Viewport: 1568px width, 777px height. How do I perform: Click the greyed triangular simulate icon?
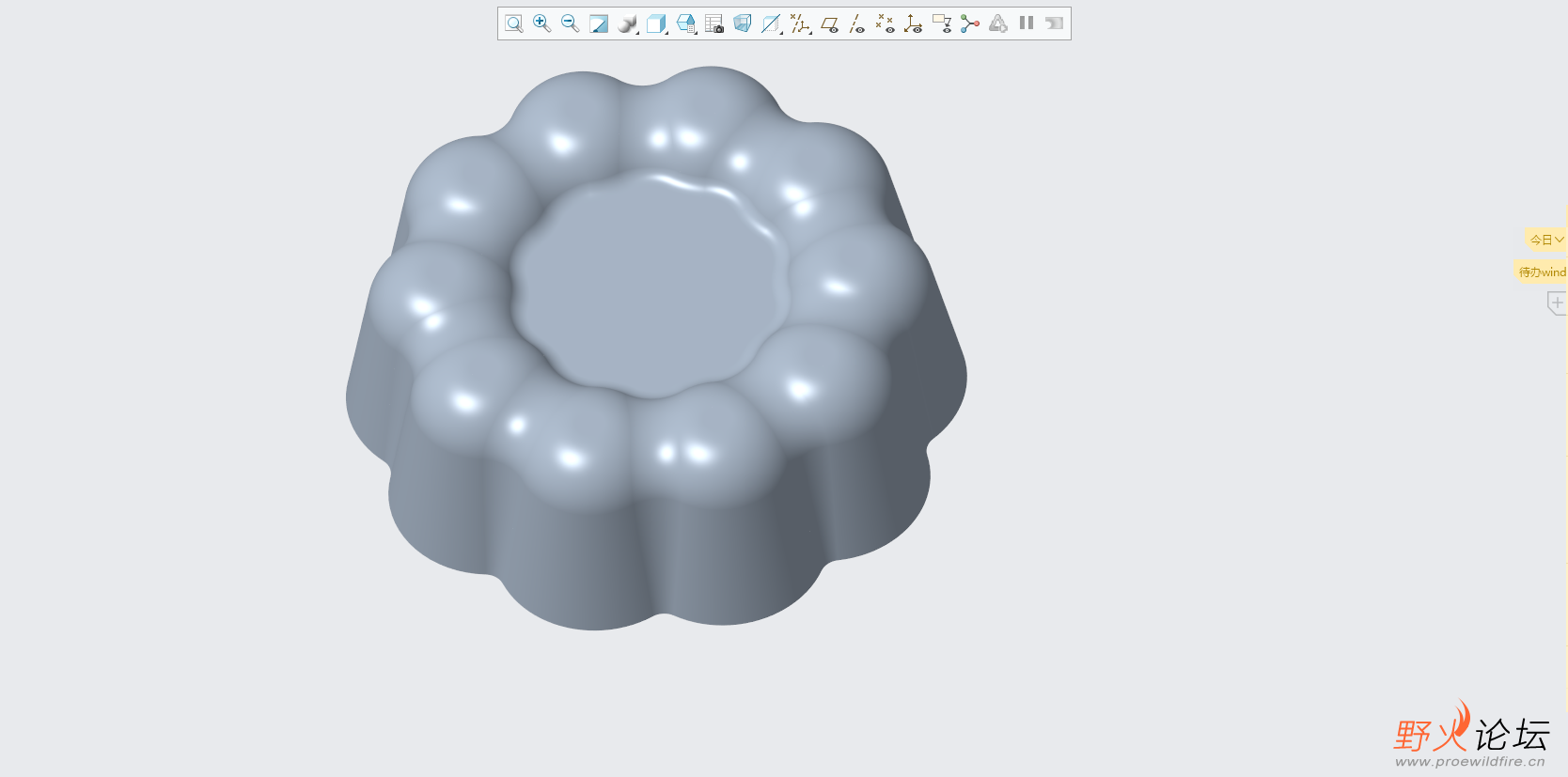coord(998,23)
